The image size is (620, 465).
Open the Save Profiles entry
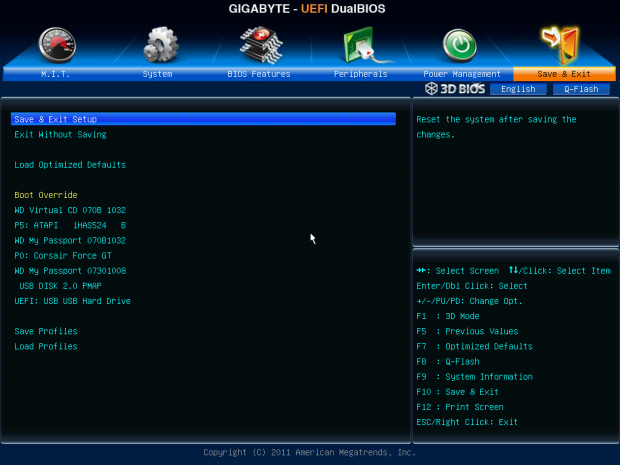(46, 331)
